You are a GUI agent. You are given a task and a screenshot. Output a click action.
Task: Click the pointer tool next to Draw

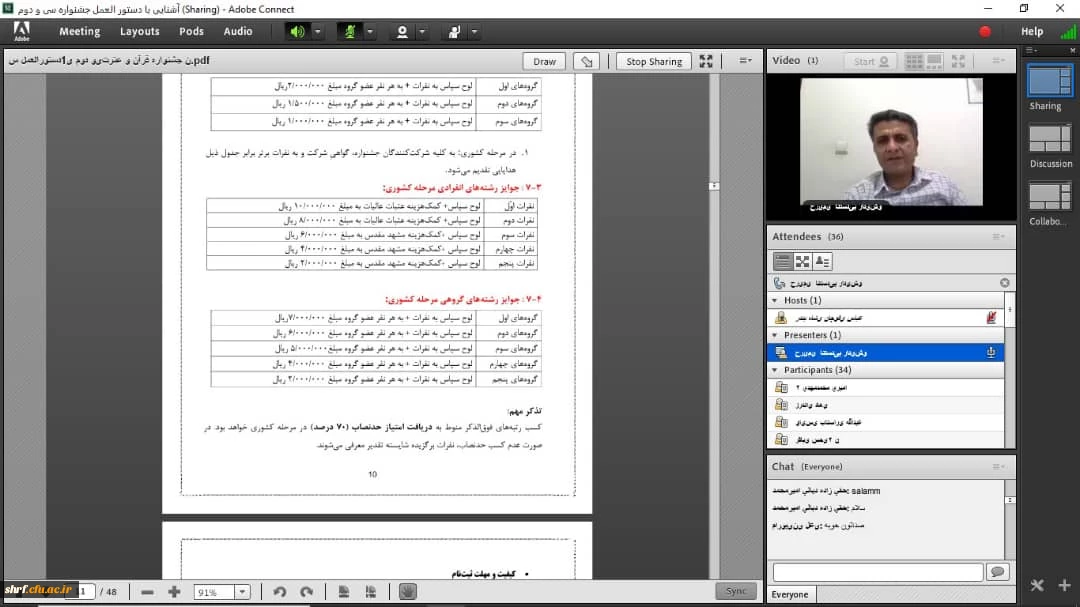tap(588, 61)
